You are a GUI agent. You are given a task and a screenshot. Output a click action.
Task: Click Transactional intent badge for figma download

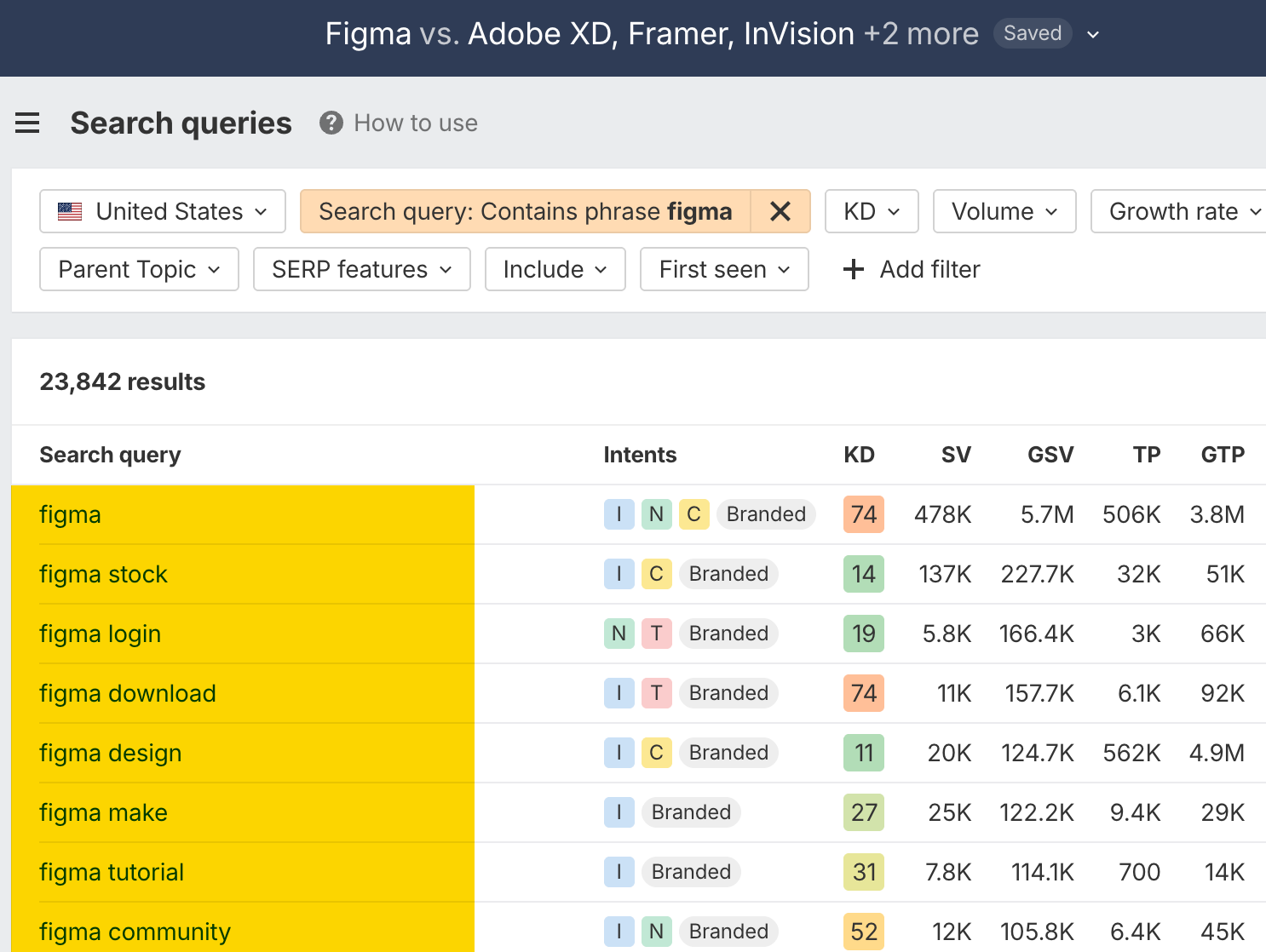(656, 693)
